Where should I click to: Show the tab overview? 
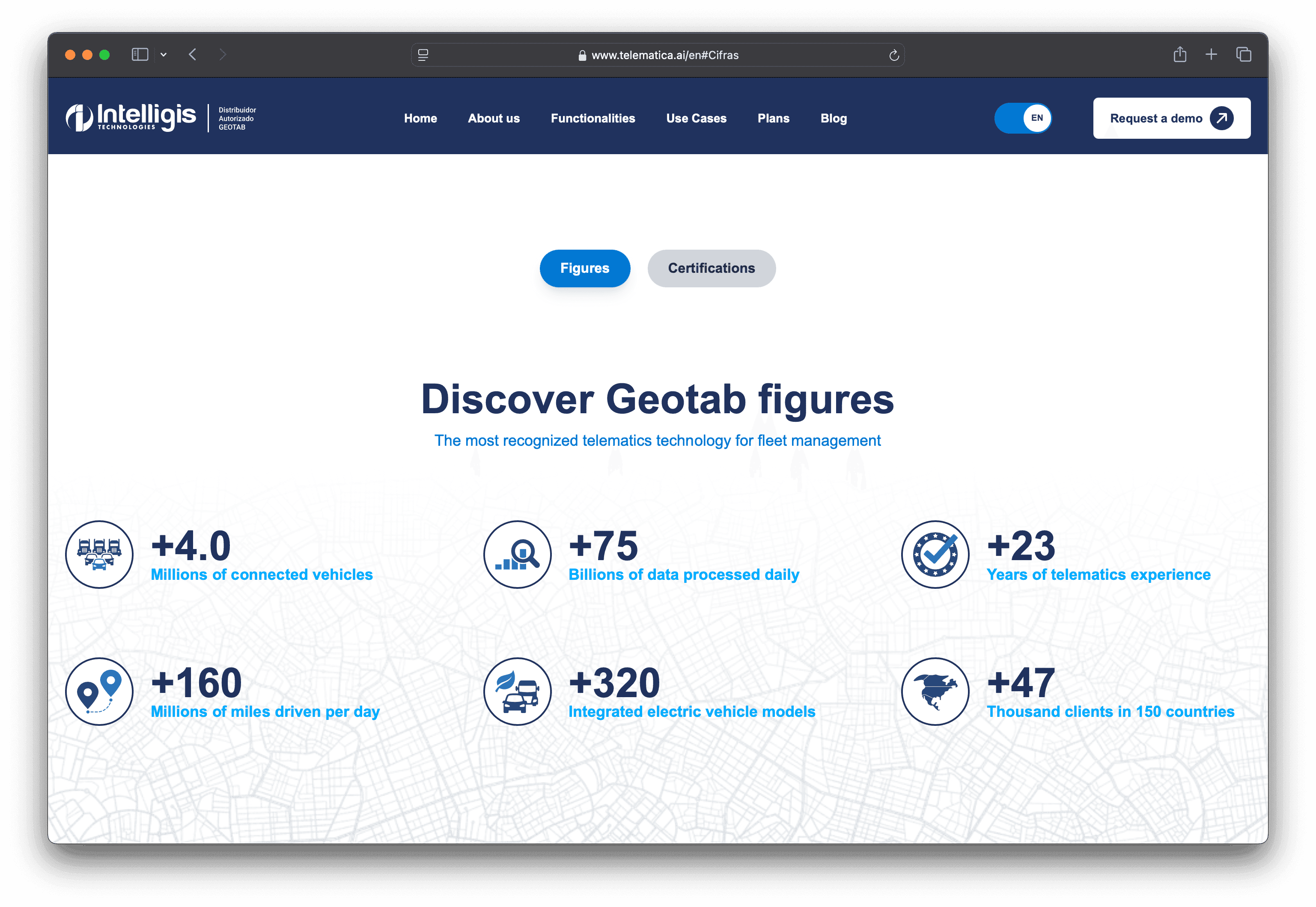coord(1243,54)
